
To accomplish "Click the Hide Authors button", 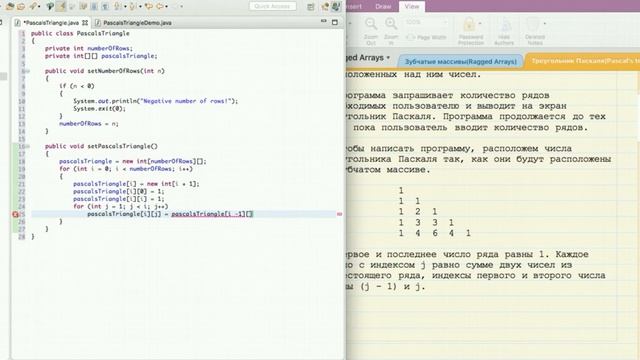I will [504, 31].
